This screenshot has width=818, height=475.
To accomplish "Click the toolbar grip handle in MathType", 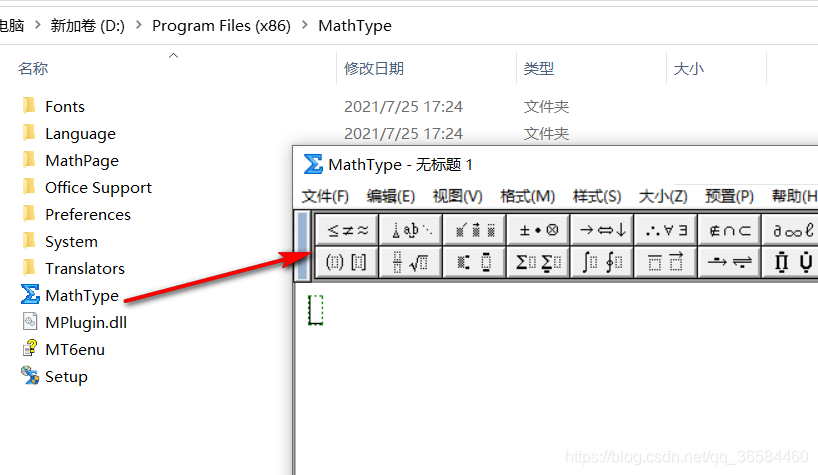I will click(x=303, y=246).
